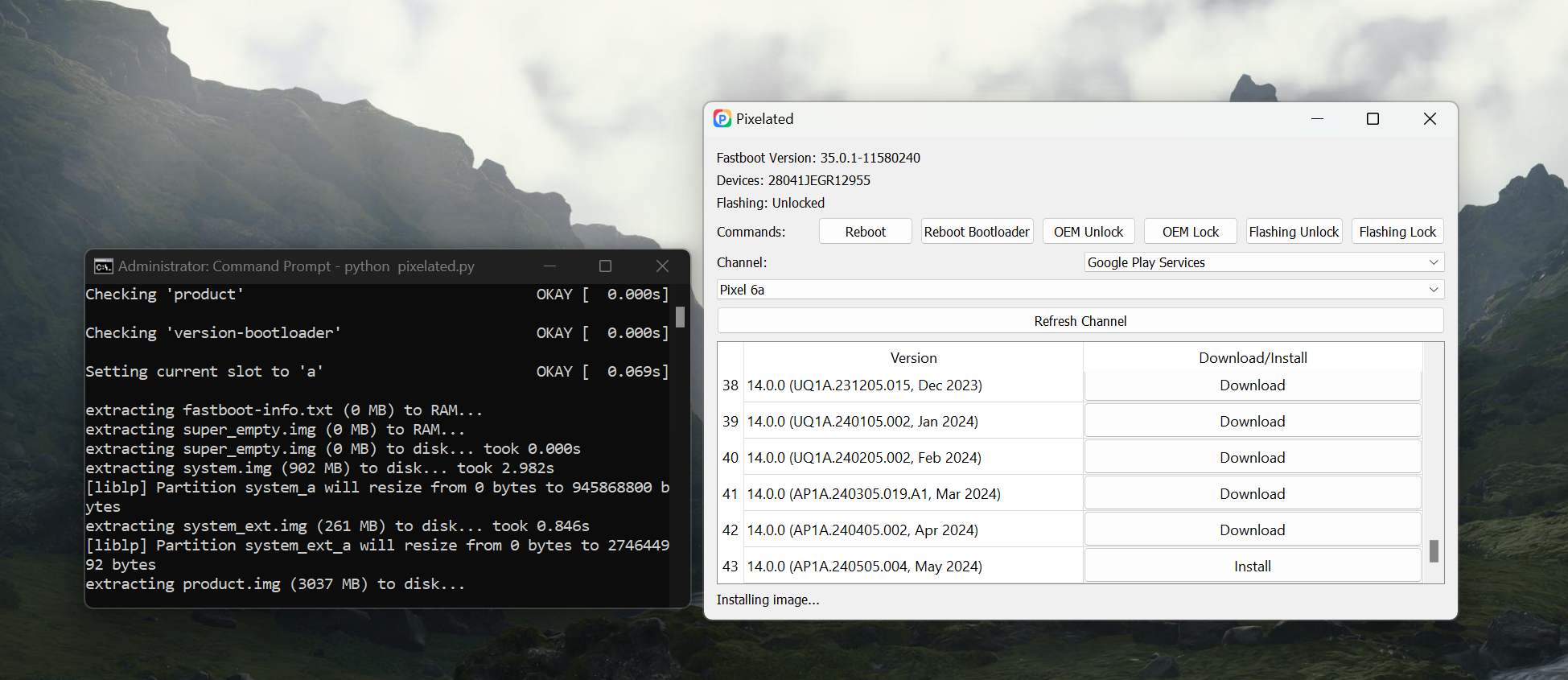Click the Reboot command button

click(866, 232)
